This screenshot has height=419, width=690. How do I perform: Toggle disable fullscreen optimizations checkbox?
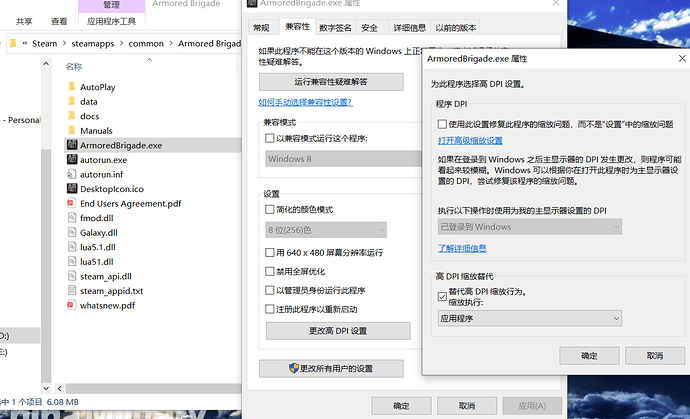pyautogui.click(x=270, y=271)
